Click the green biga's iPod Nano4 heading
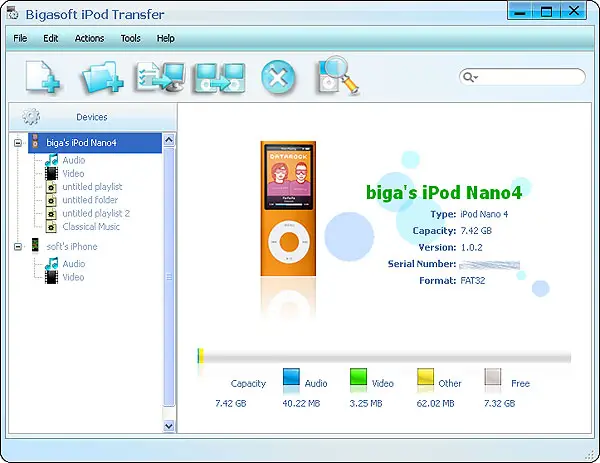Screen dimensions: 600x463 coord(444,192)
